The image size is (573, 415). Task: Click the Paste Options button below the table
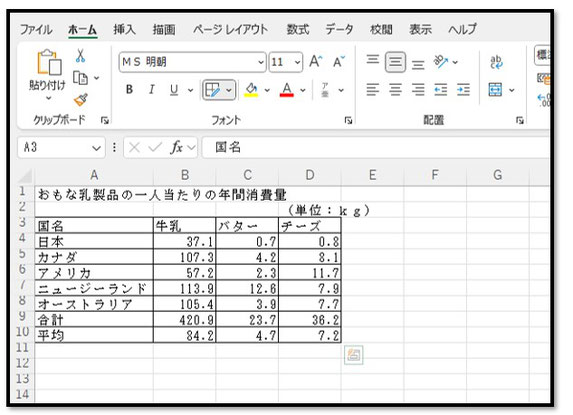point(353,355)
